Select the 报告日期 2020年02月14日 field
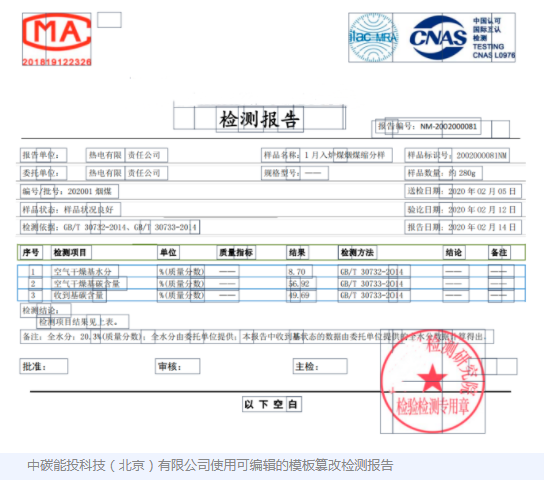Viewport: 544px width, 480px height. [463, 227]
